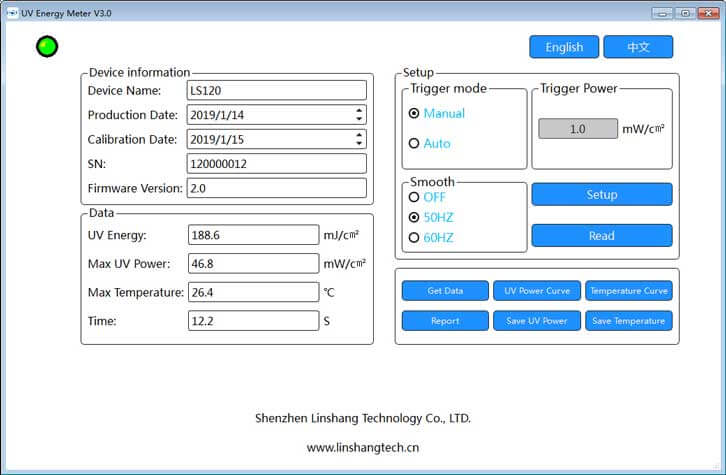
Task: Click Save Temperature button
Action: pyautogui.click(x=629, y=321)
